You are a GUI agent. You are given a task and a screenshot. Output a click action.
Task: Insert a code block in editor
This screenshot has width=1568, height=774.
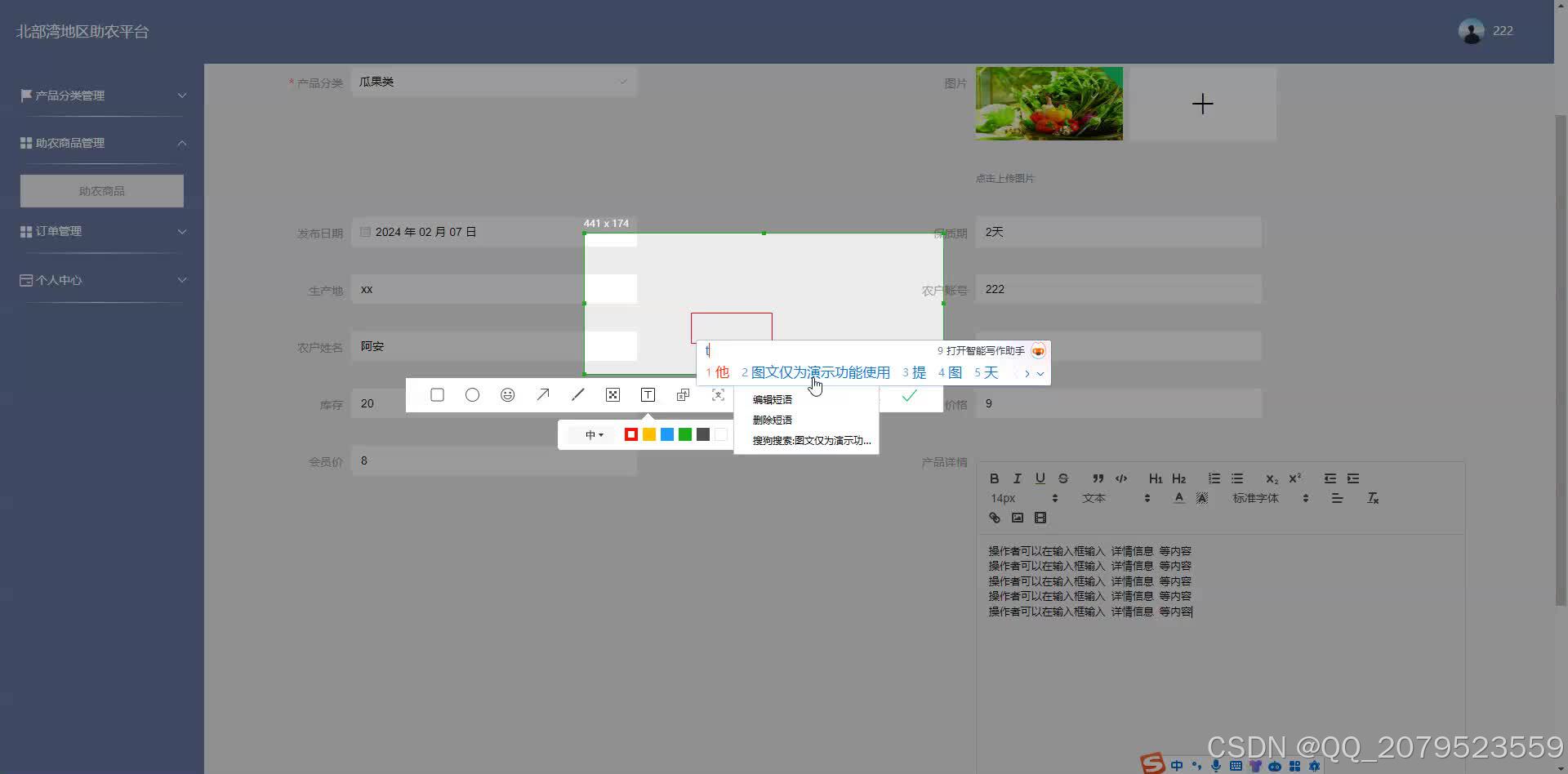pos(1121,478)
